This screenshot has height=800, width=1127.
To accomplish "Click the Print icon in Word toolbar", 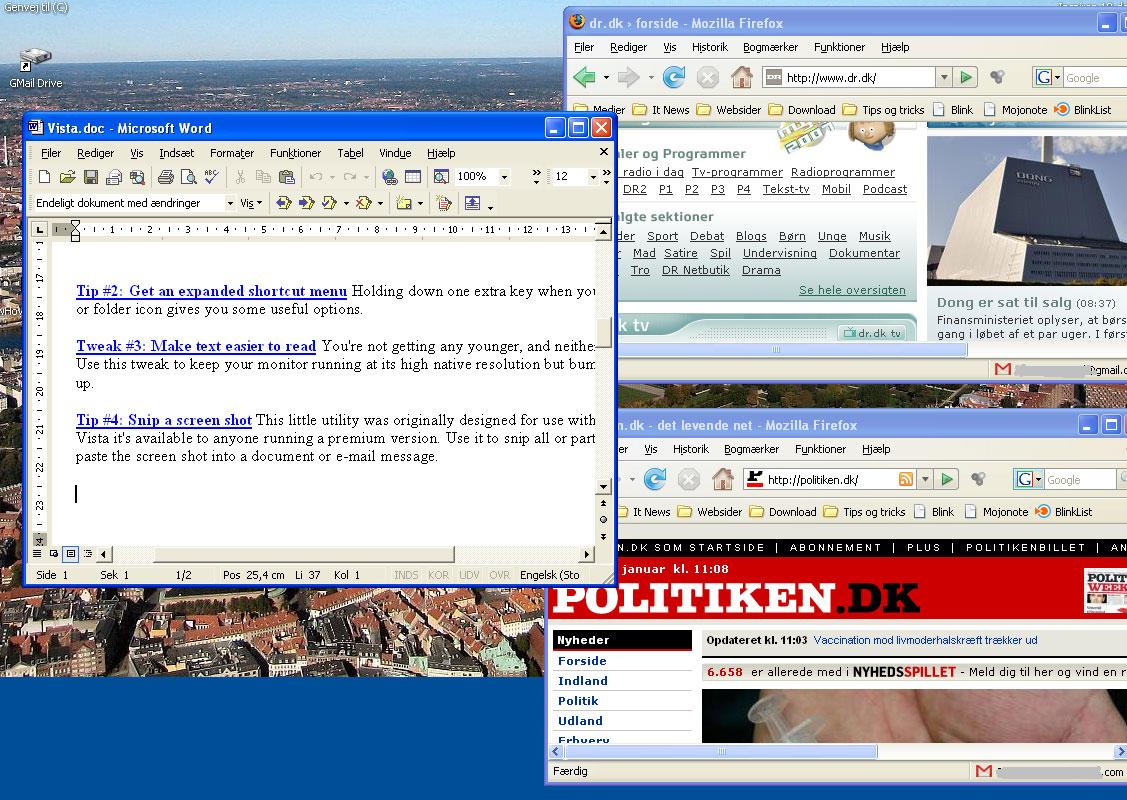I will click(x=166, y=177).
